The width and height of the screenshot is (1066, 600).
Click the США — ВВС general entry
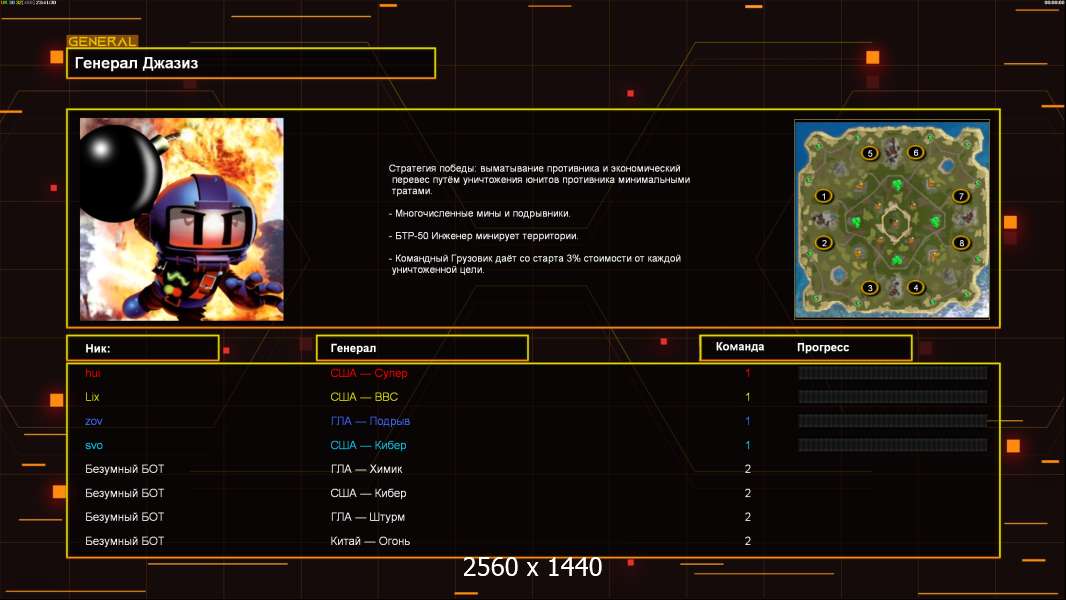coord(364,397)
